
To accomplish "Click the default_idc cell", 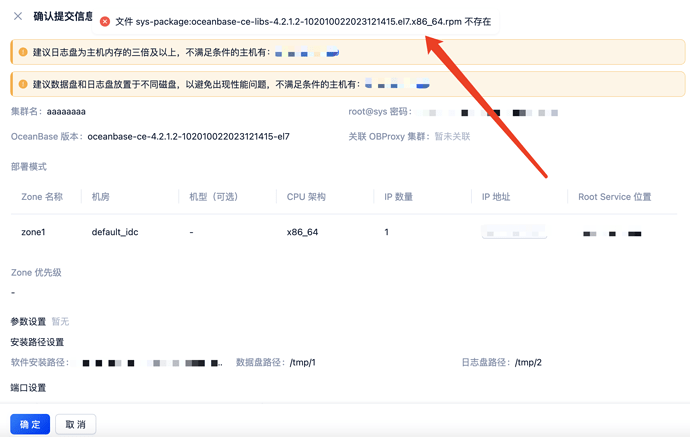I will [x=115, y=232].
